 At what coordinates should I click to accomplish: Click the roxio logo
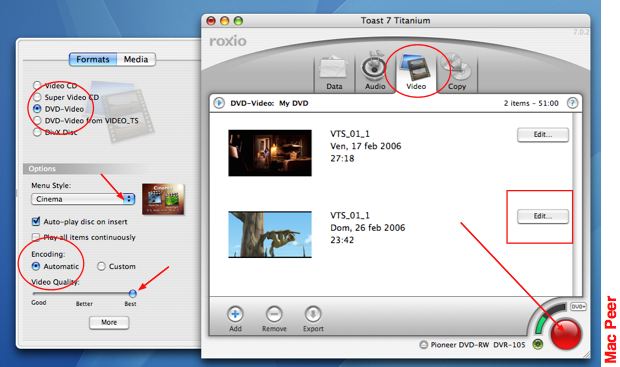(228, 41)
